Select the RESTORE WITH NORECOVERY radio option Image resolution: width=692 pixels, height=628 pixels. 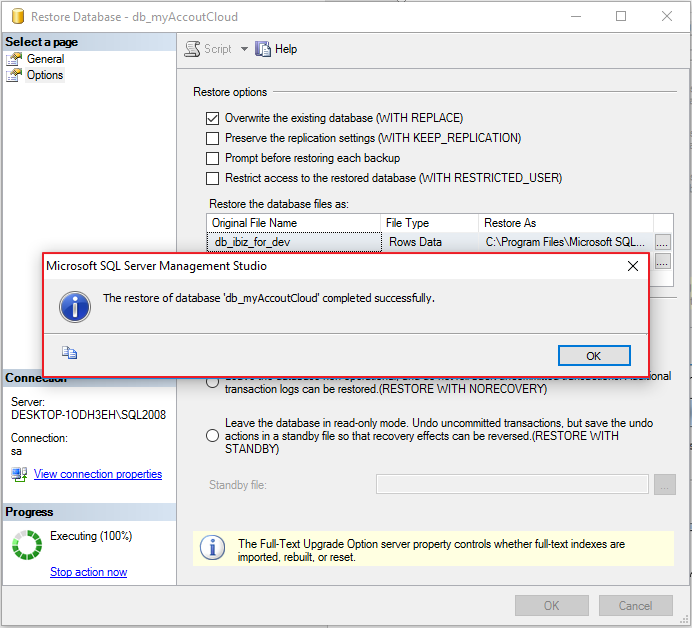[212, 382]
